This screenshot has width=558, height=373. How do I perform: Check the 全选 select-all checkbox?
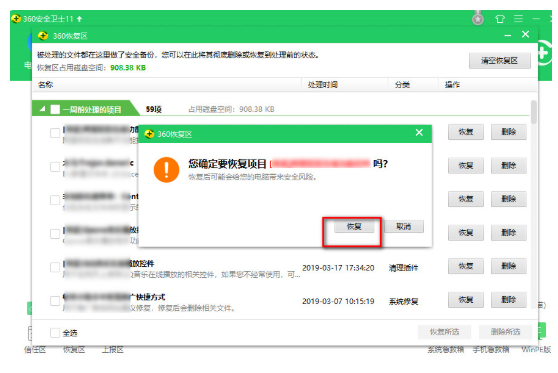pos(55,333)
